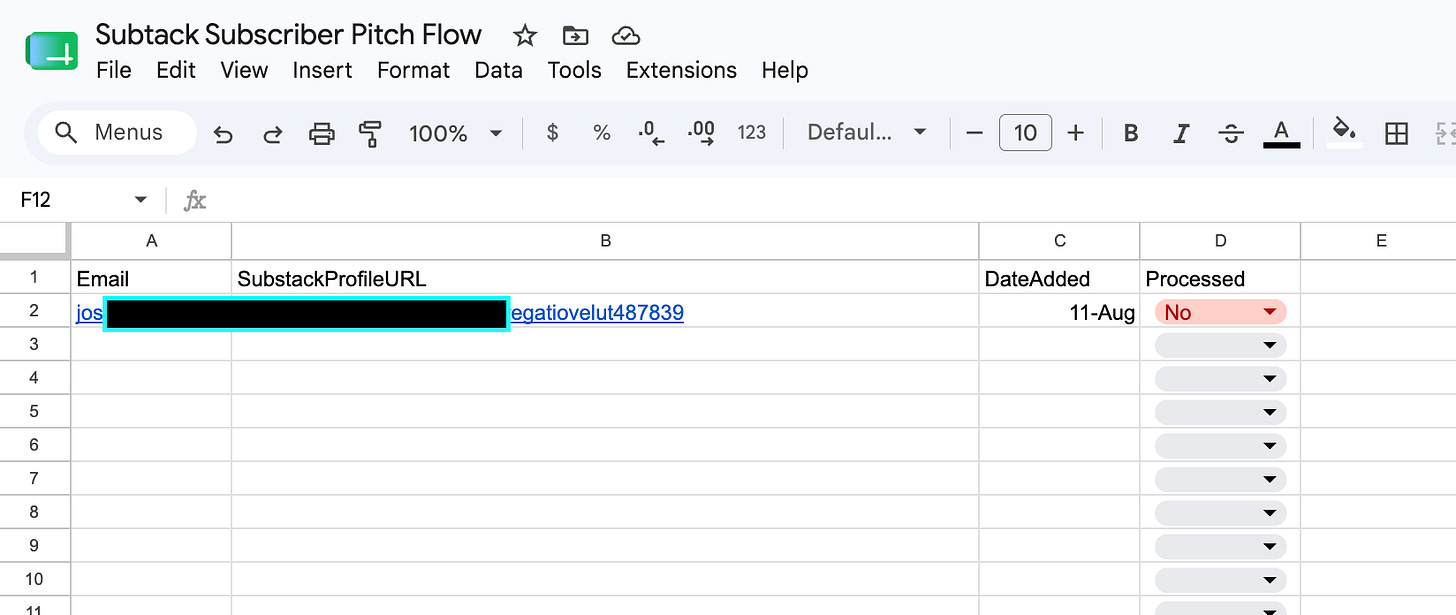Toggle bold formatting
Image resolution: width=1456 pixels, height=615 pixels.
(x=1131, y=133)
